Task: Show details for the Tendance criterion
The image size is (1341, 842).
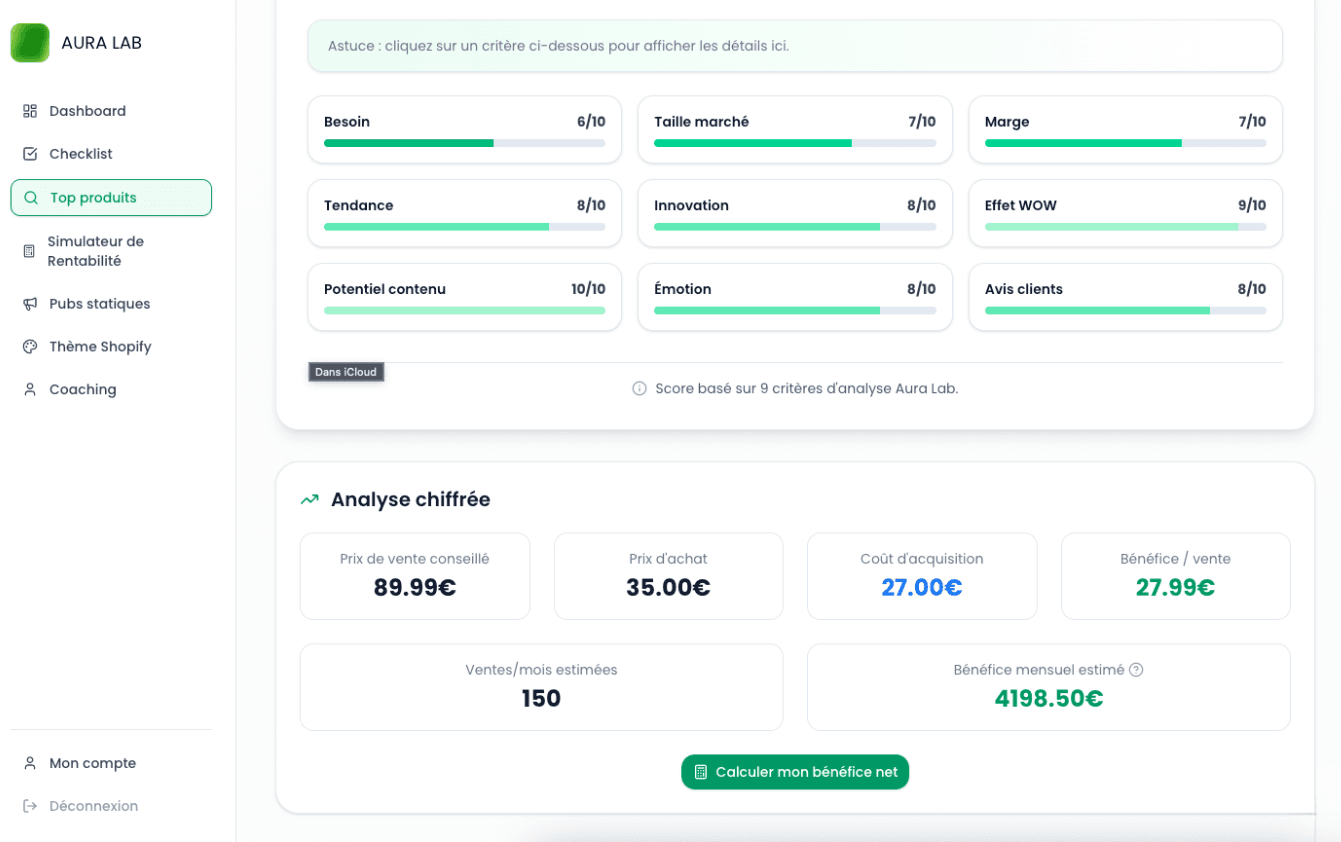Action: coord(464,213)
